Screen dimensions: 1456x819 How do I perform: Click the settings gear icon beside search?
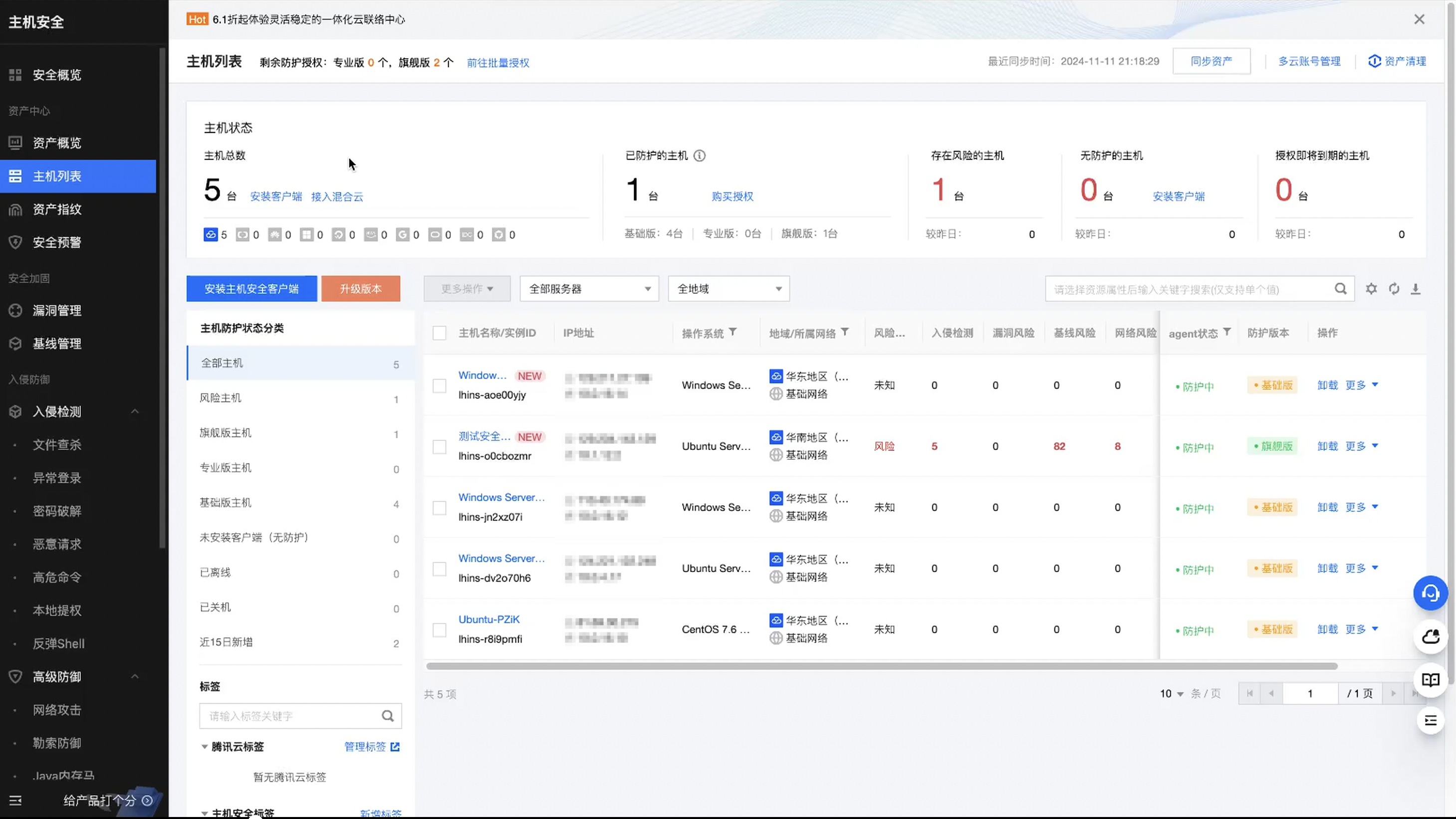(1371, 289)
